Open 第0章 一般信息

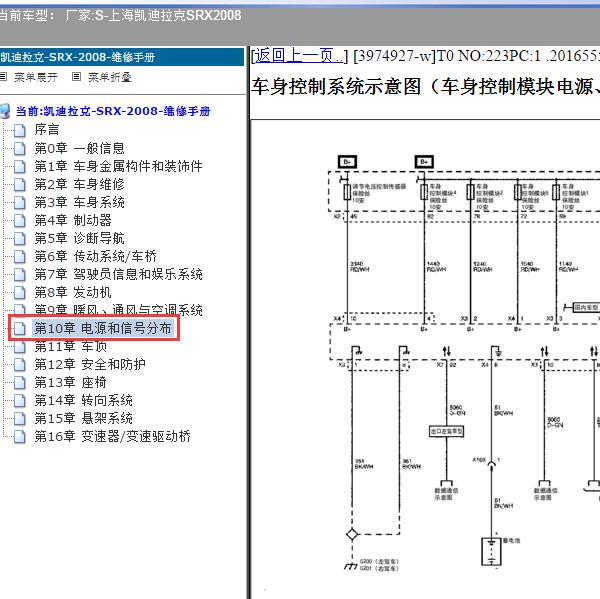pos(80,148)
